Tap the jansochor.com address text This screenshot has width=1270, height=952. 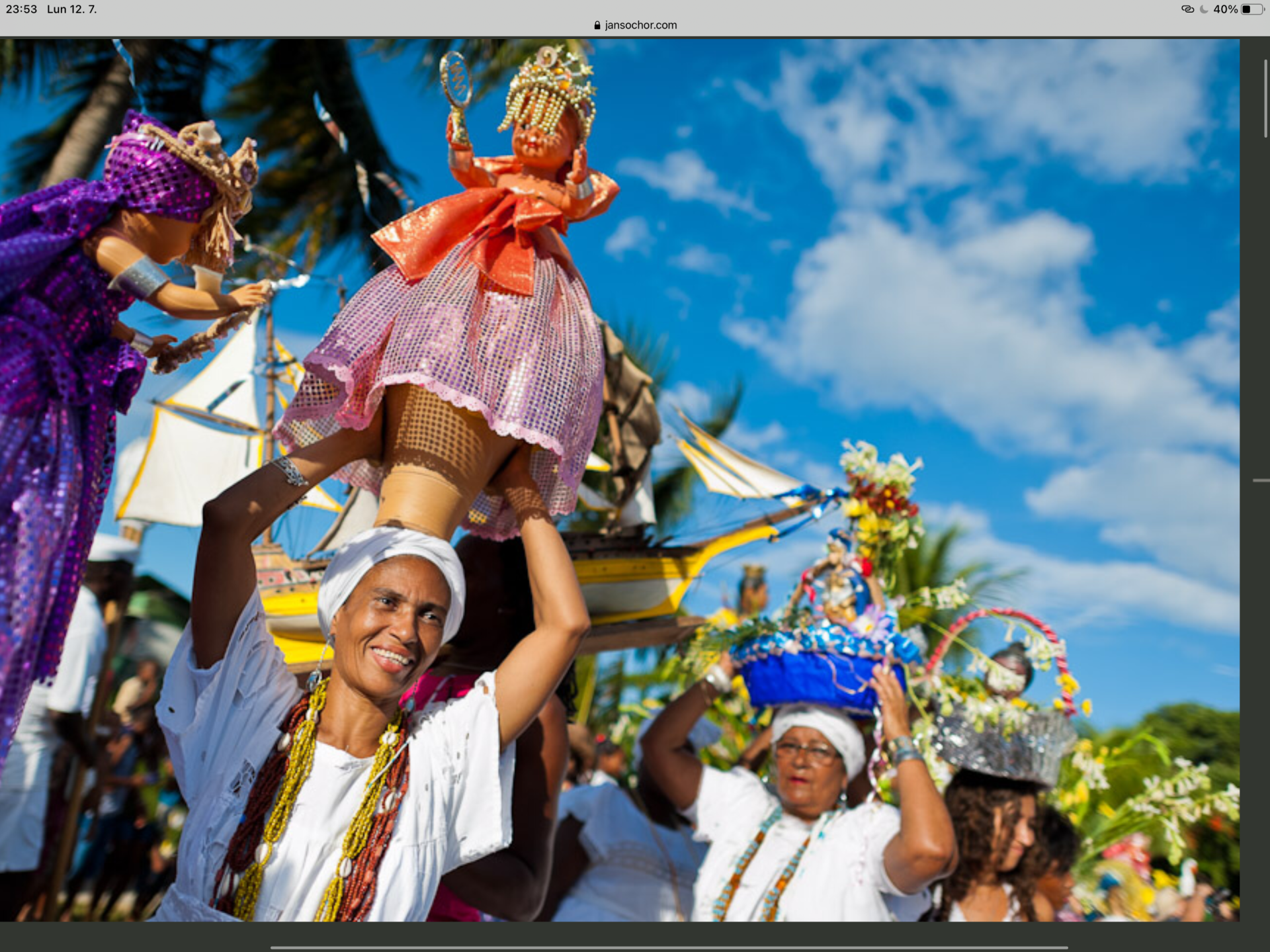[640, 25]
